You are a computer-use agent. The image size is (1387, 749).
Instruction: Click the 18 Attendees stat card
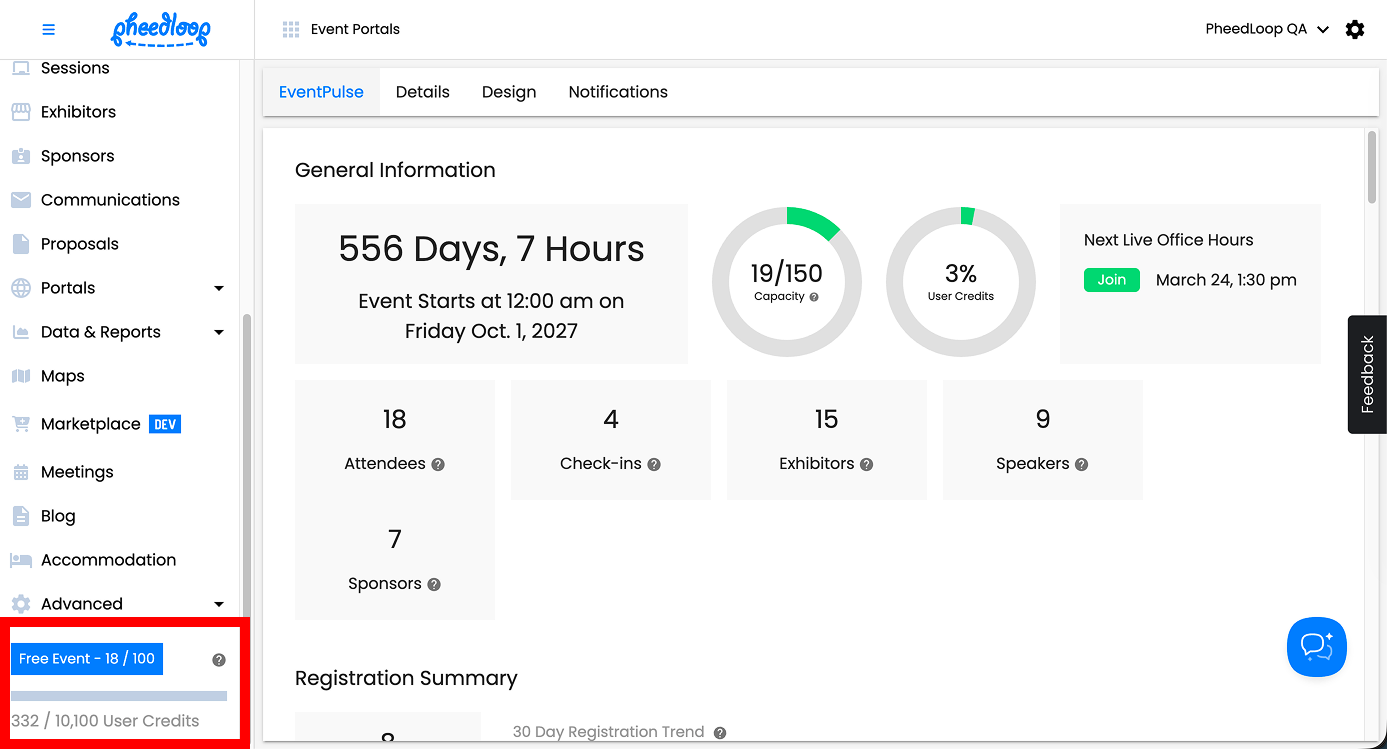tap(395, 440)
